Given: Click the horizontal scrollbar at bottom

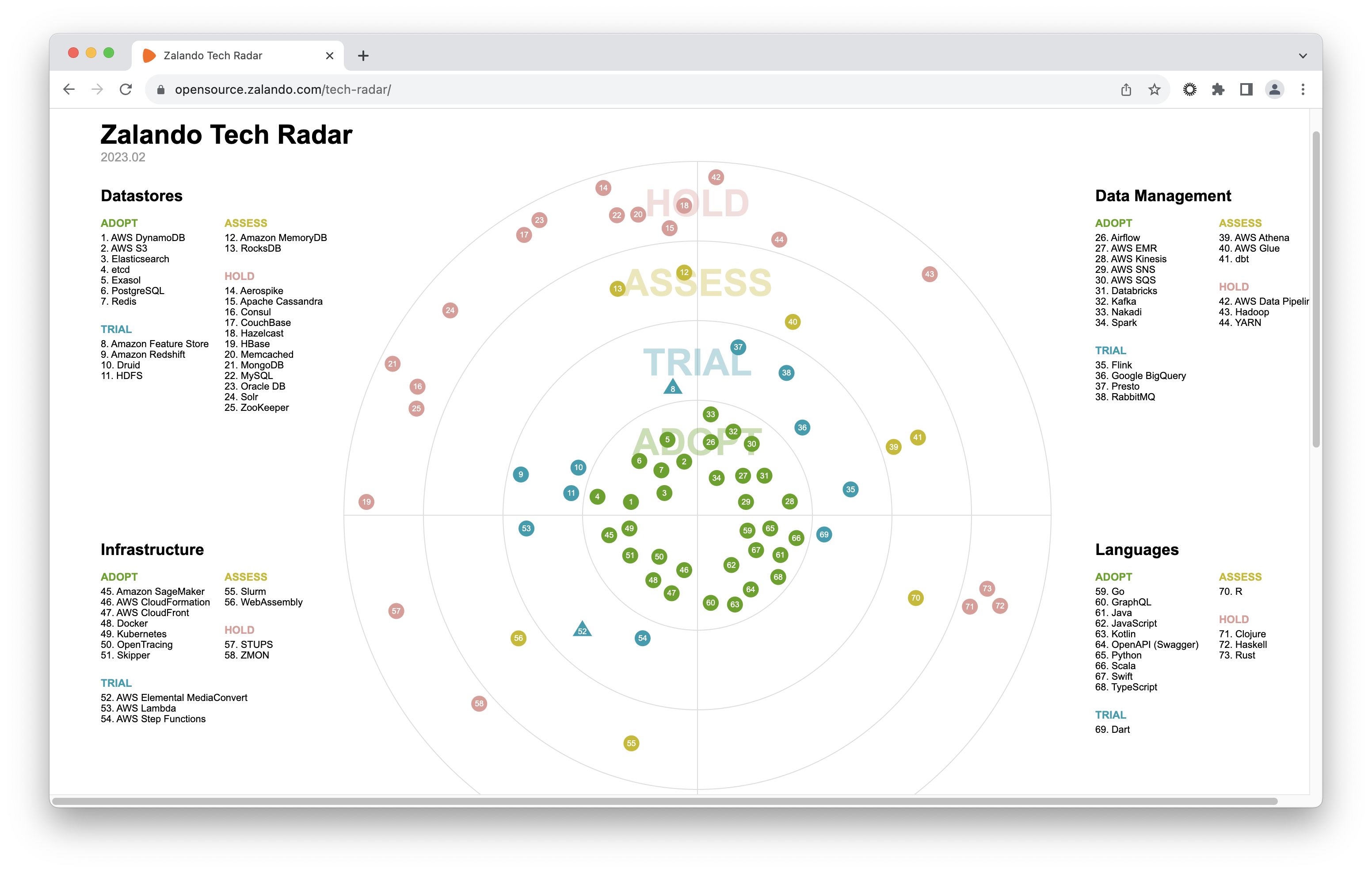Looking at the screenshot, I should click(664, 801).
